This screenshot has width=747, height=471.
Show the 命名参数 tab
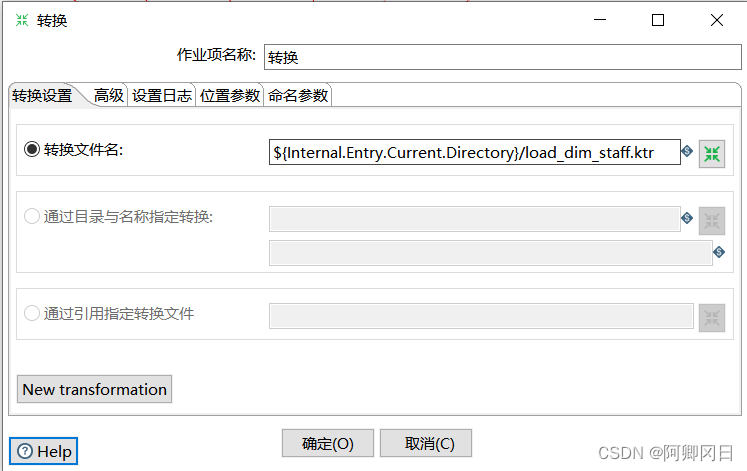(x=297, y=96)
